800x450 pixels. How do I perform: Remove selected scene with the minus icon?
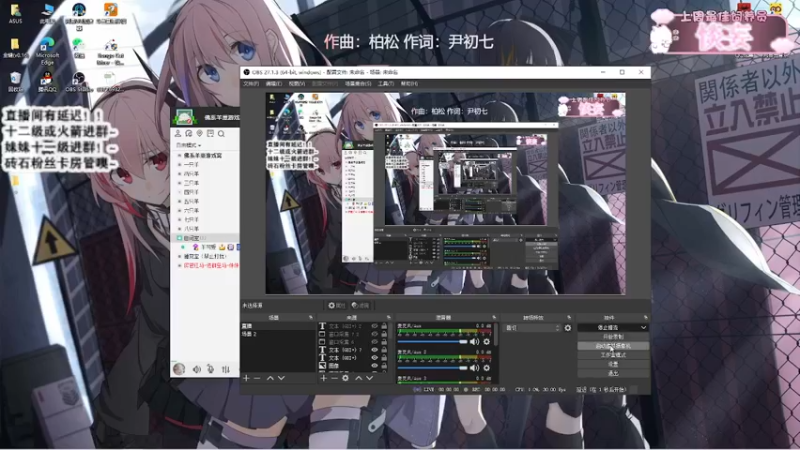257,378
